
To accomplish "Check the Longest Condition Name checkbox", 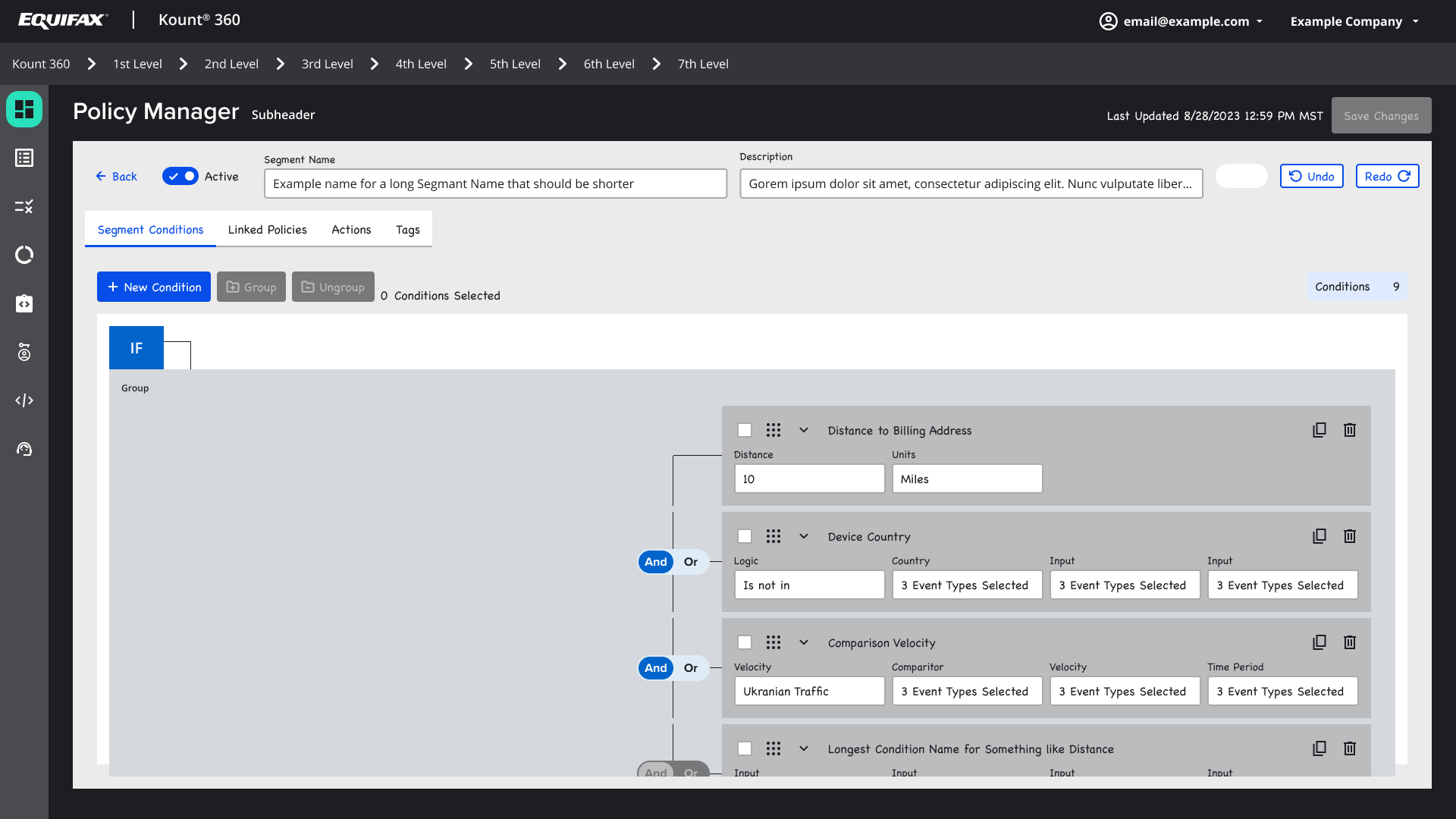I will (745, 748).
